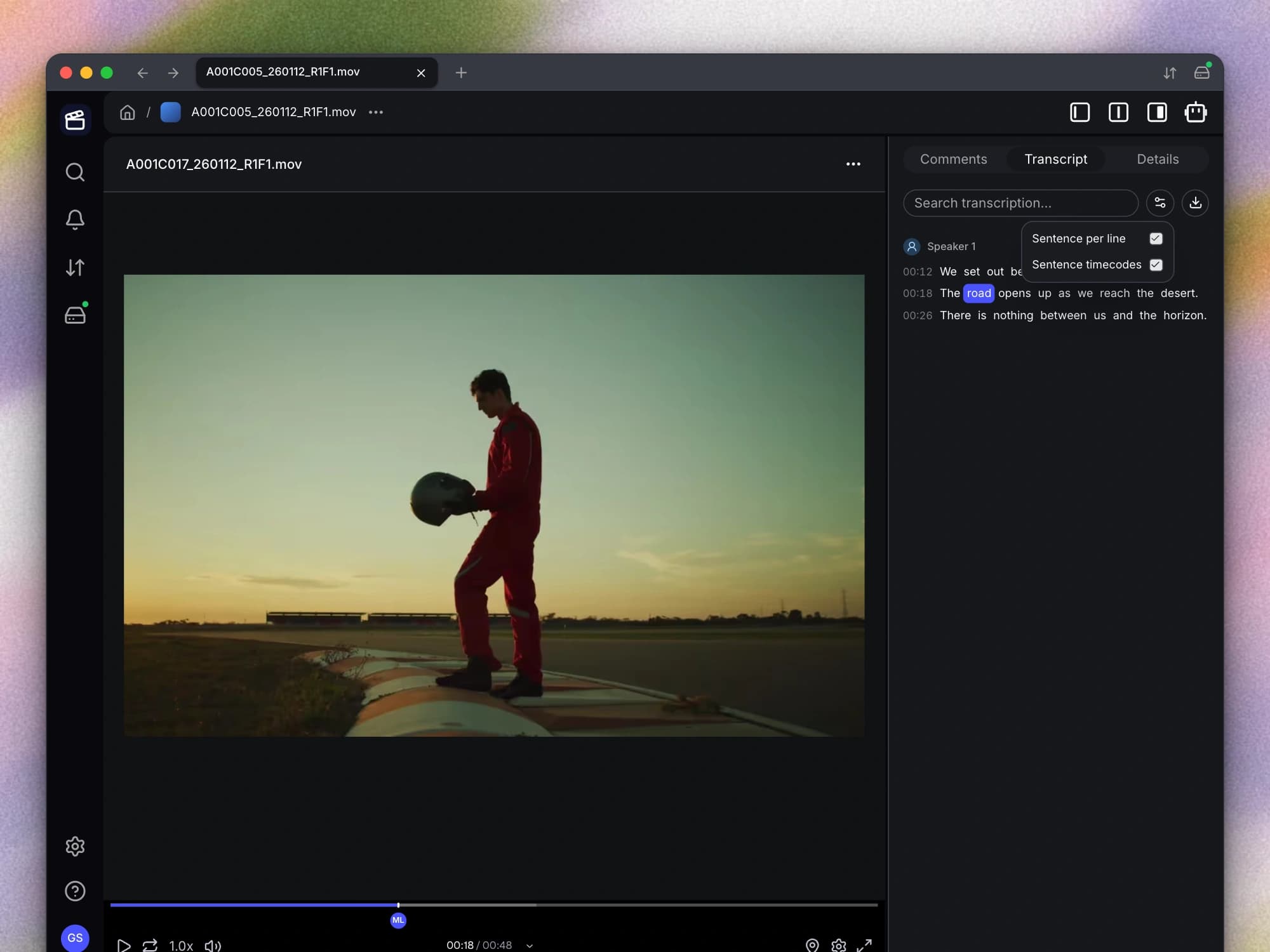
Task: Open notifications bell in sidebar
Action: click(x=75, y=220)
